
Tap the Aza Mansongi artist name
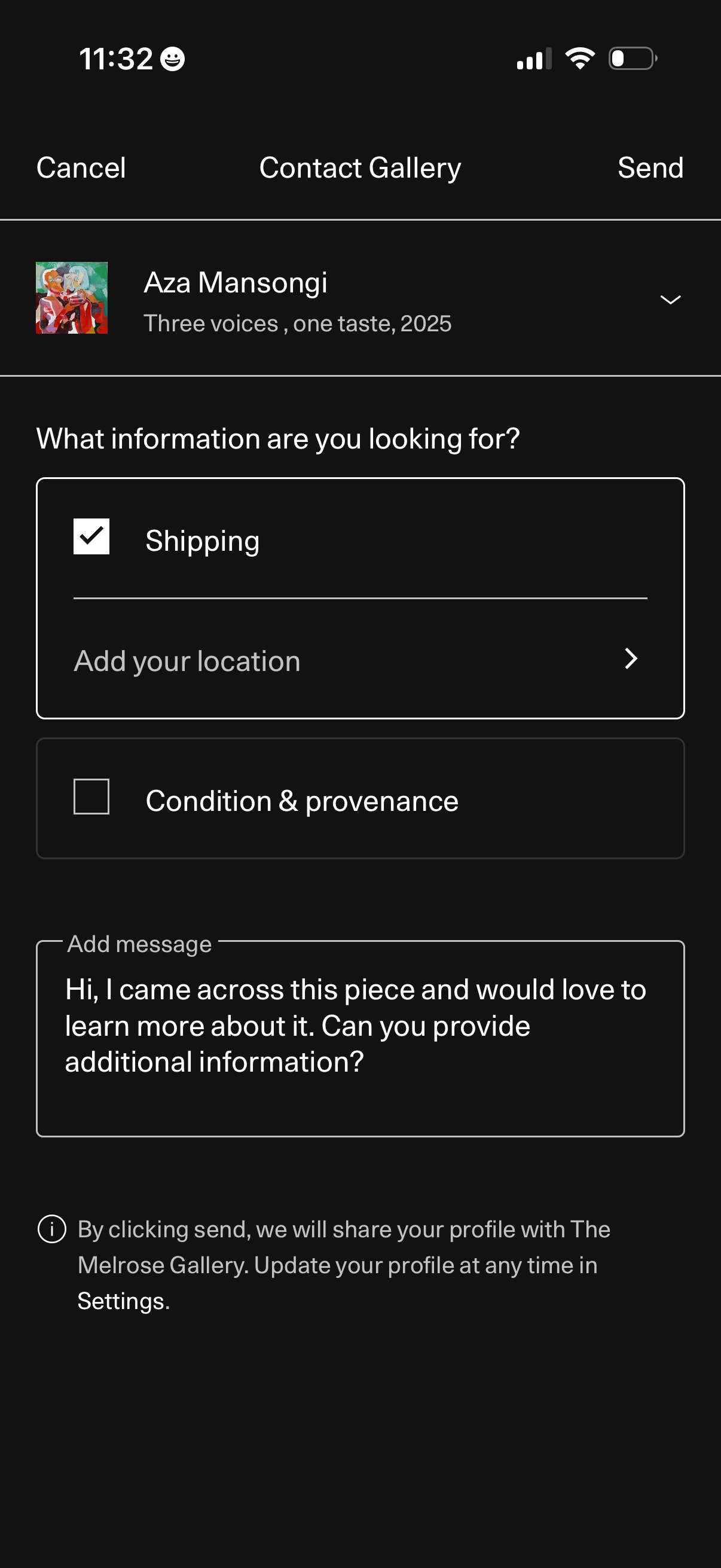pos(236,283)
